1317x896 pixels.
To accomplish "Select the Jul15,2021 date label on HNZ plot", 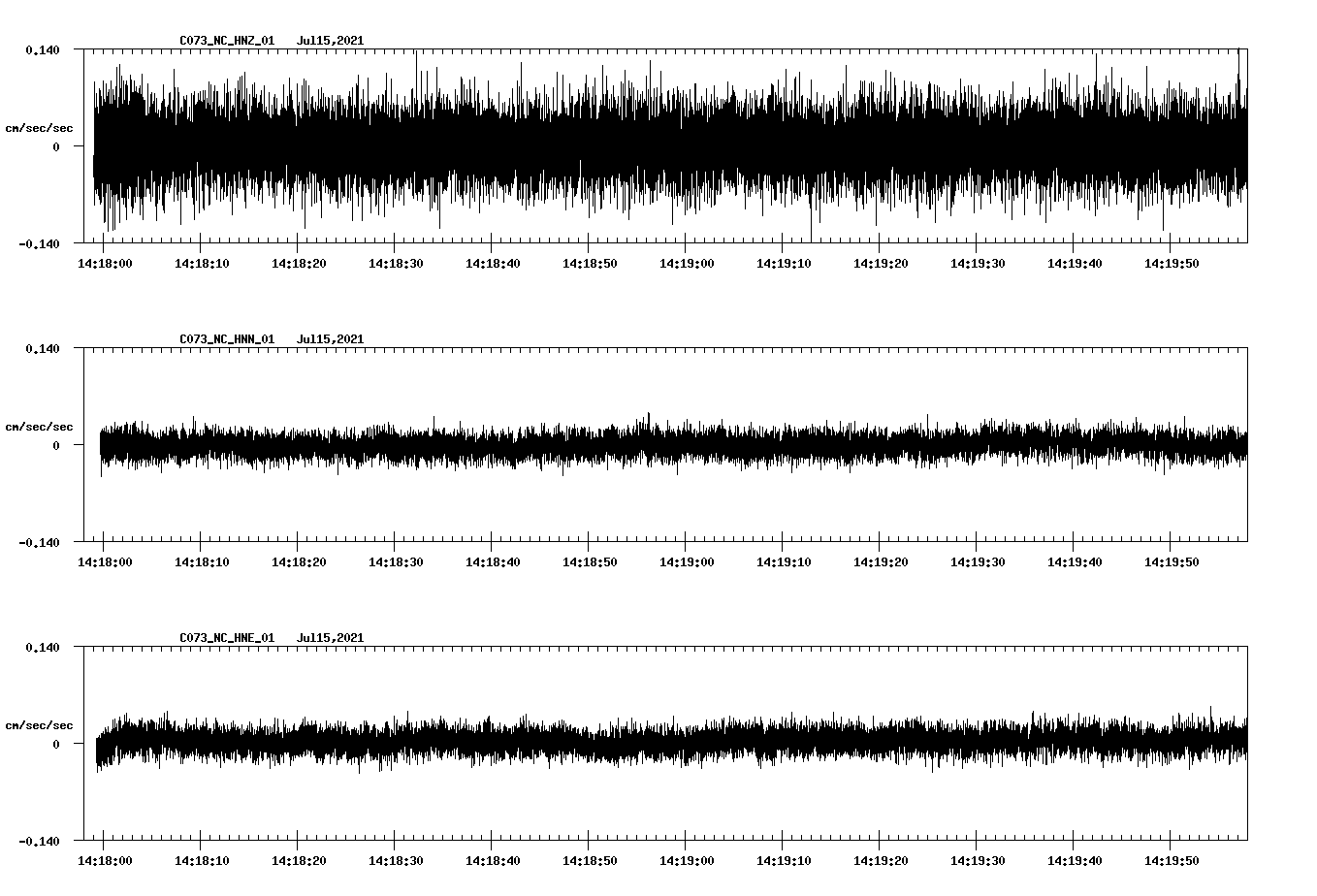I will 331,40.
